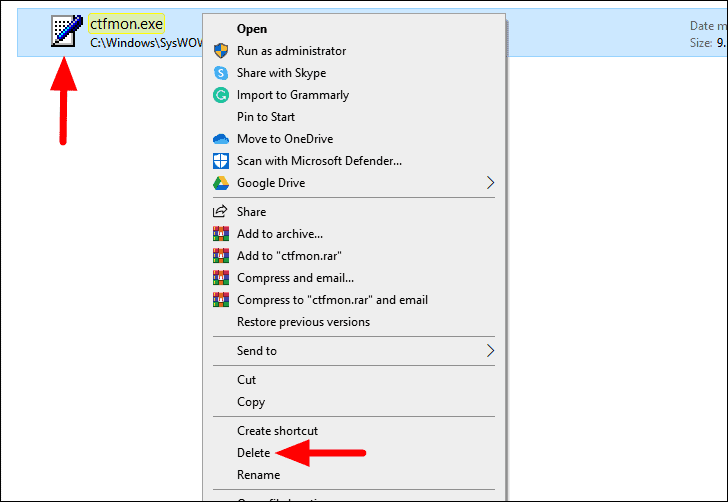Expand the Google Drive submenu arrow
728x502 pixels.
coord(490,183)
